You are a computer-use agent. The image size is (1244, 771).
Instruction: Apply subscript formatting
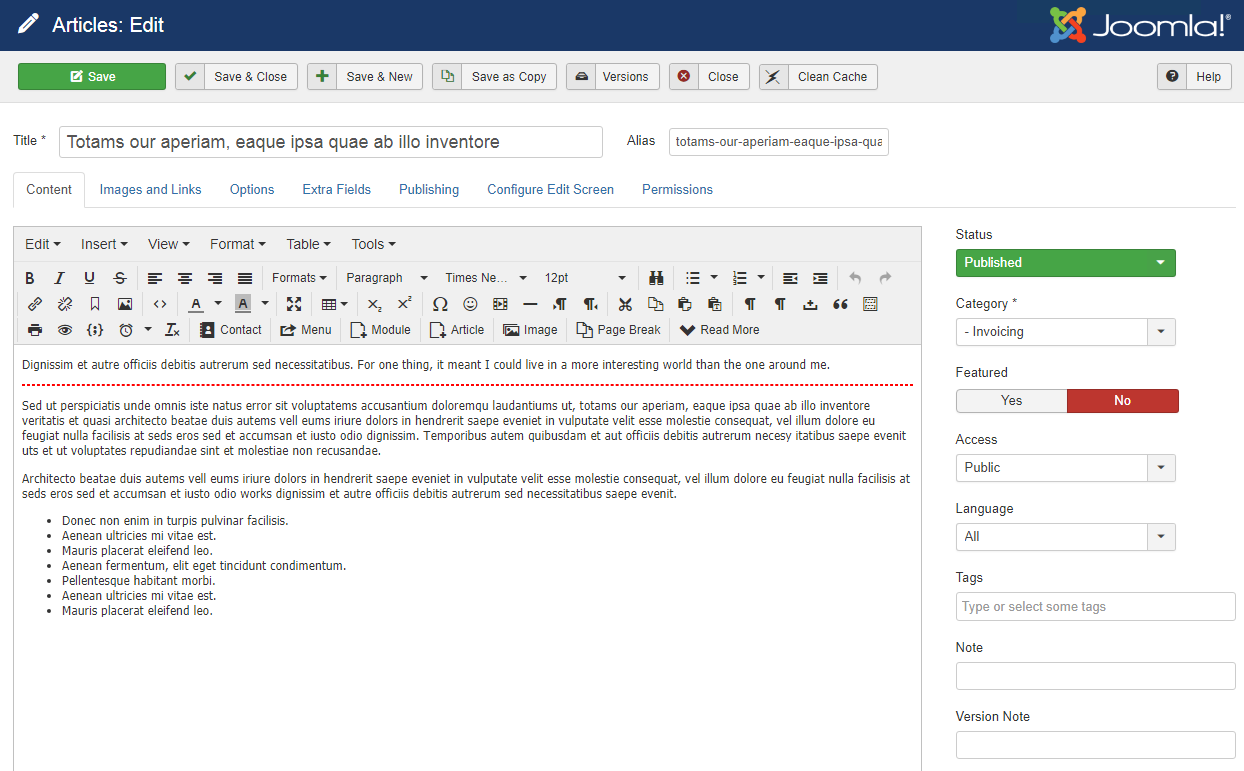(x=374, y=304)
